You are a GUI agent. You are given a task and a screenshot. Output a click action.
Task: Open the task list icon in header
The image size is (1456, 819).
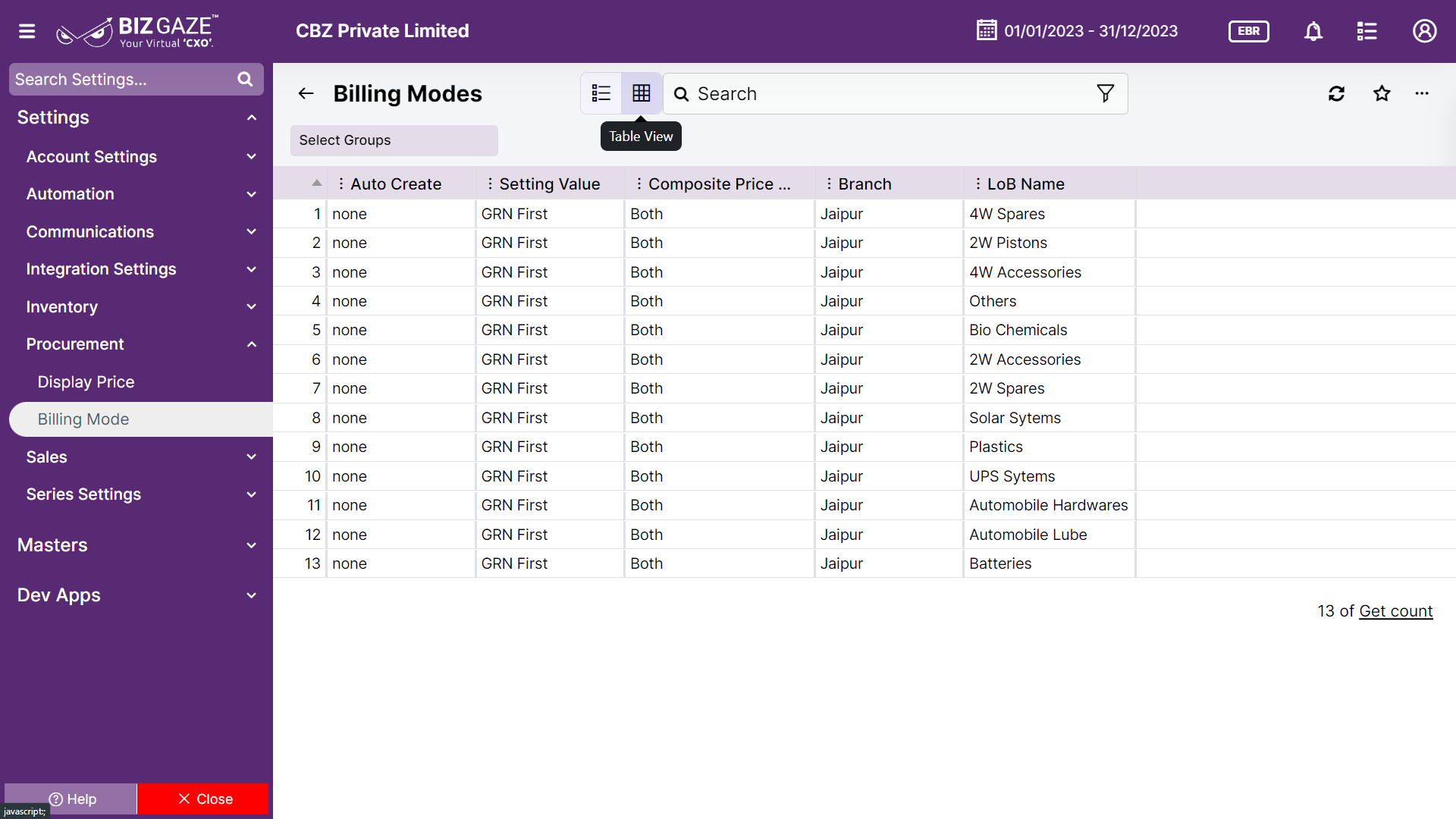point(1367,31)
